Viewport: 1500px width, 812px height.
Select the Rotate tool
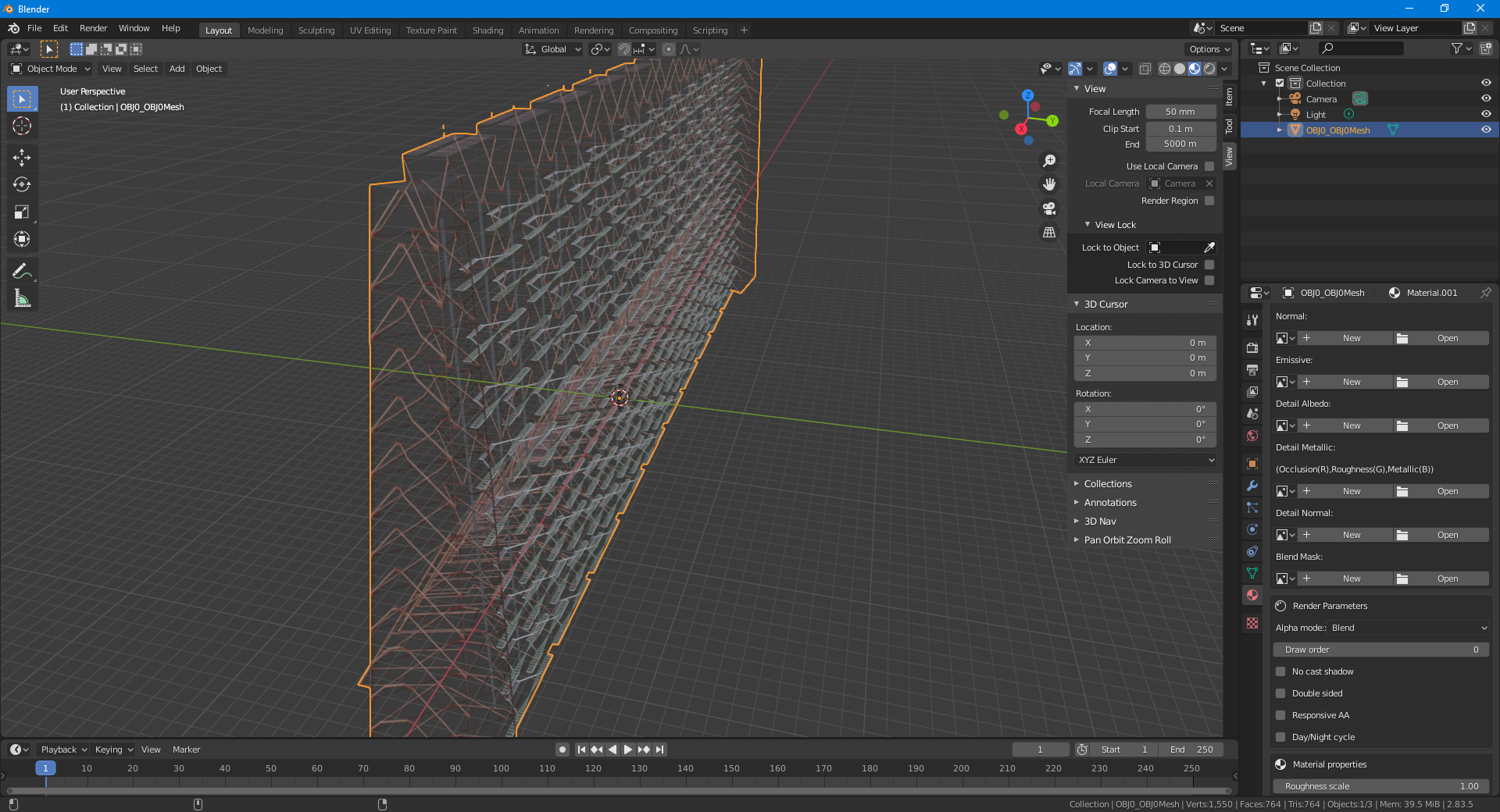click(22, 185)
